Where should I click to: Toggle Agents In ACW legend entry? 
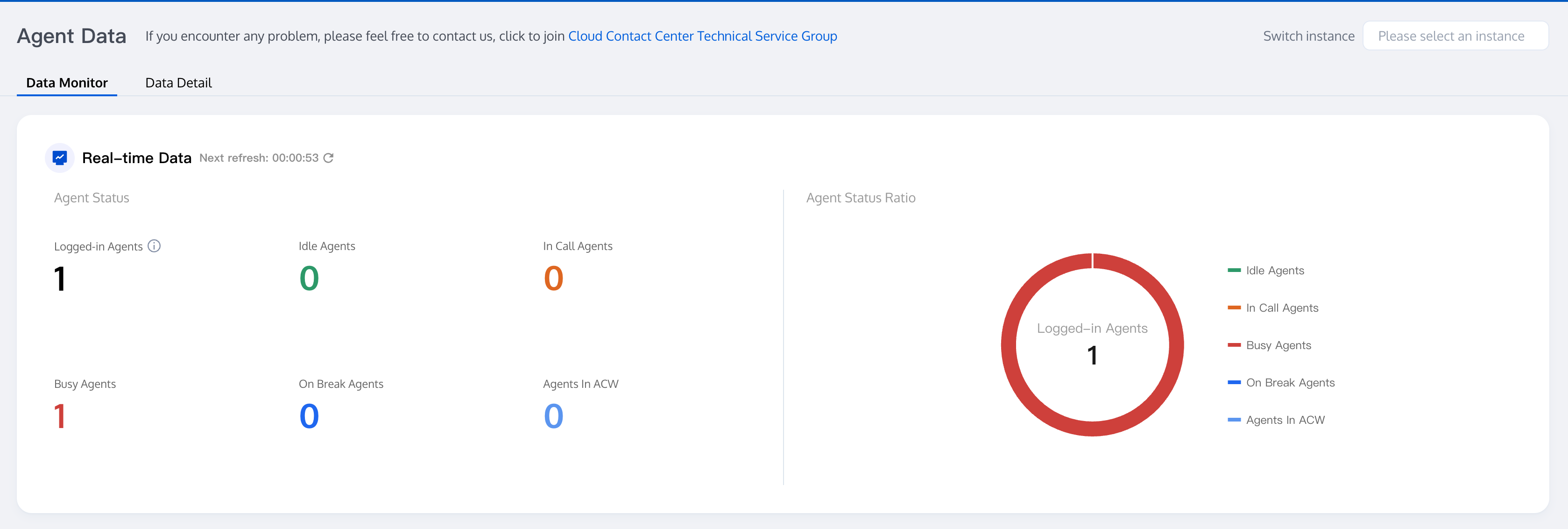[1285, 420]
